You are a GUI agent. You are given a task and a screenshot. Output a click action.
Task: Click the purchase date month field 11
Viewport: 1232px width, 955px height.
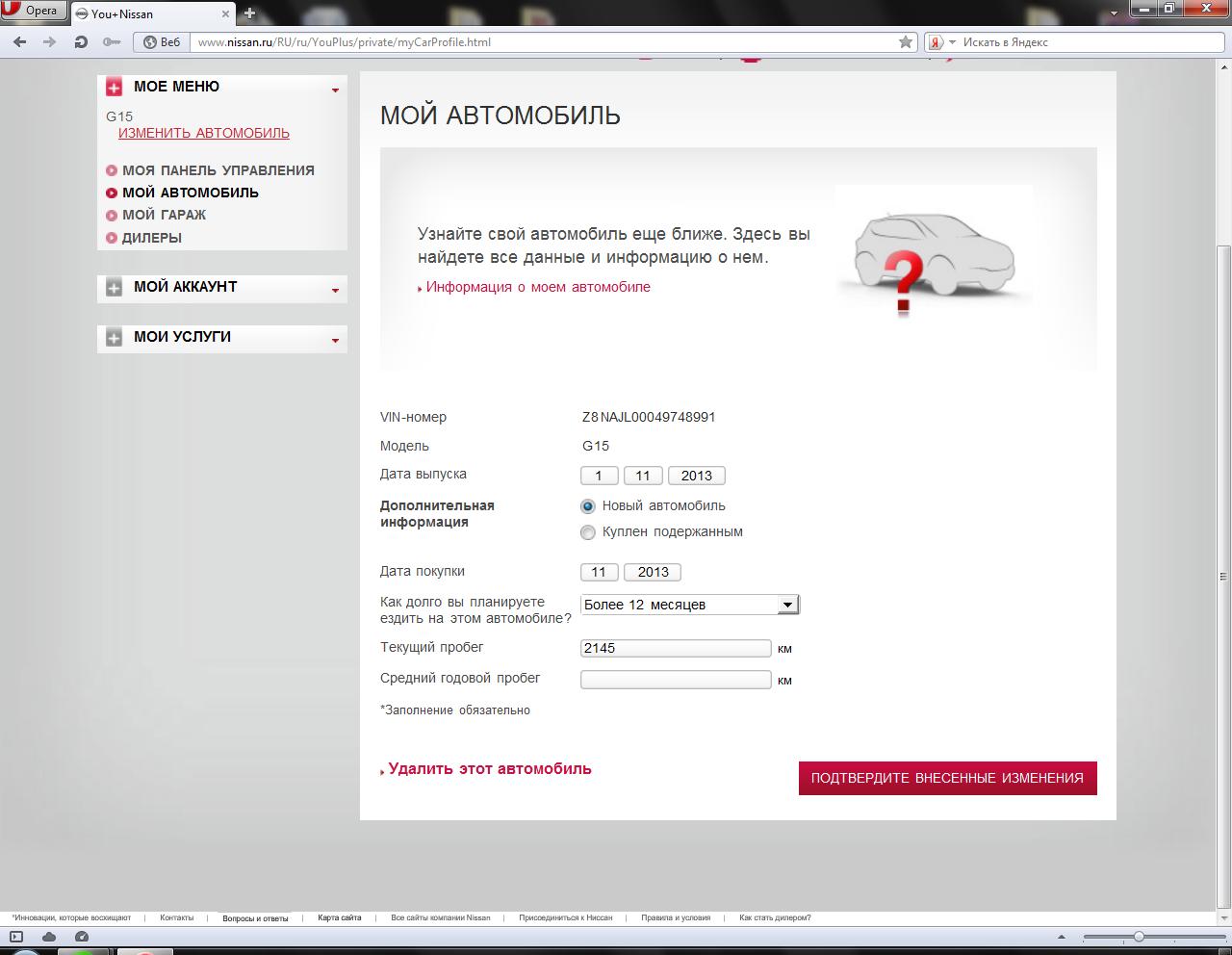click(599, 572)
